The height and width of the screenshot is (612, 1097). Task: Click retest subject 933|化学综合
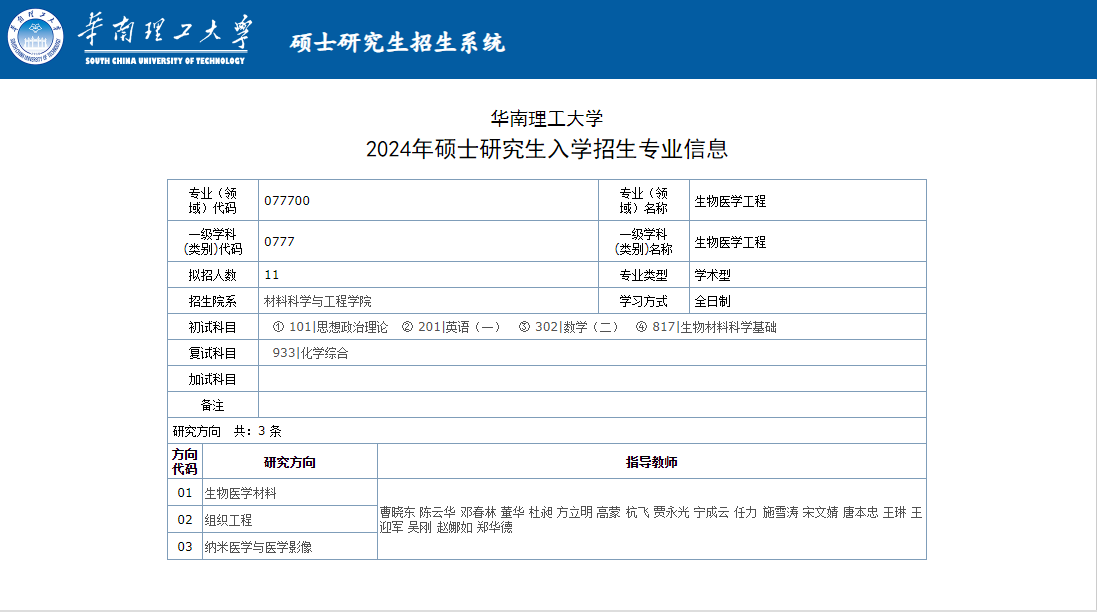(310, 353)
